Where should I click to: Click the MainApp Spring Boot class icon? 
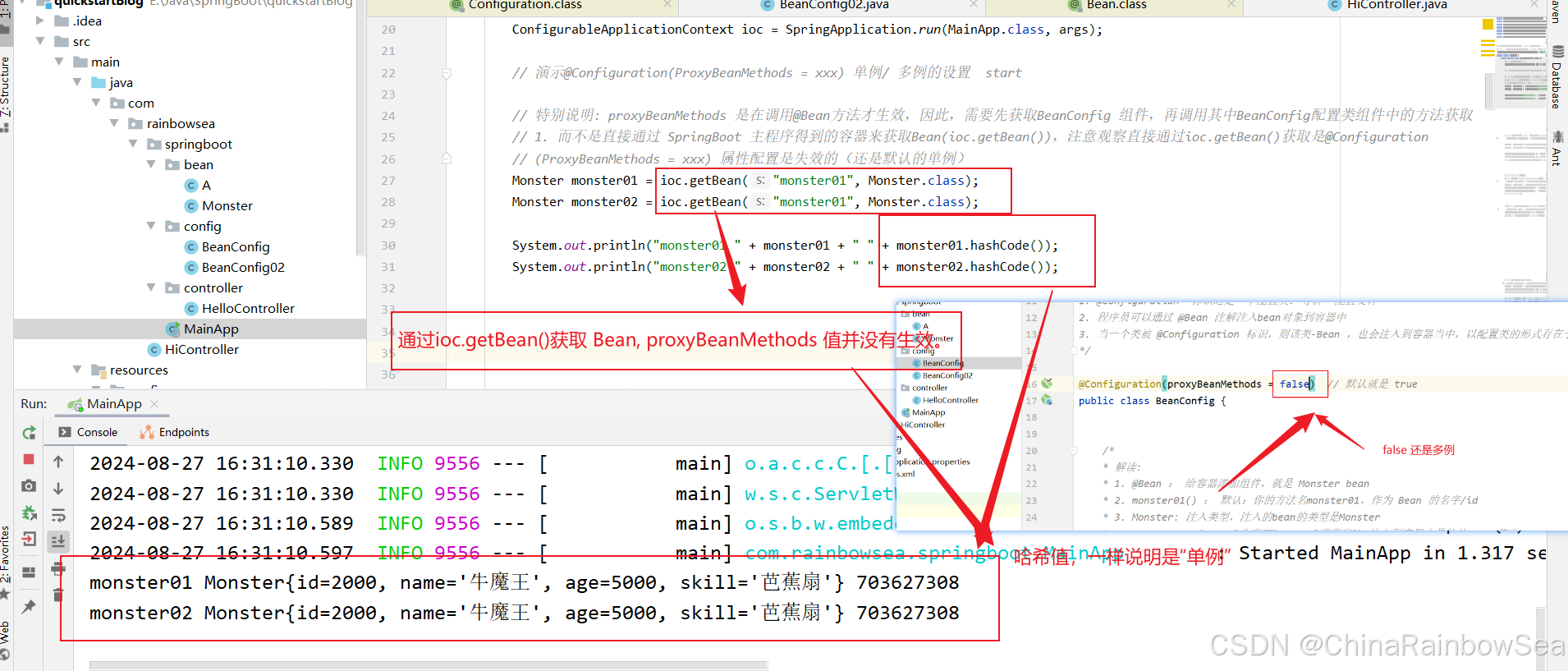(173, 329)
